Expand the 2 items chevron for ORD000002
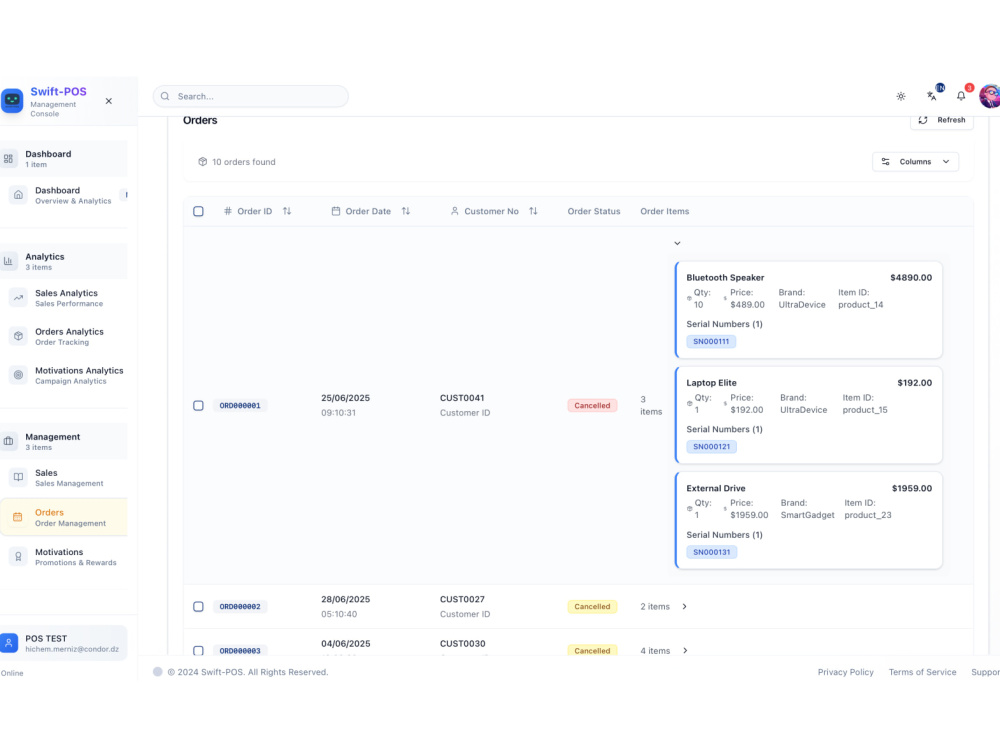The height and width of the screenshot is (750, 1000). click(x=684, y=607)
